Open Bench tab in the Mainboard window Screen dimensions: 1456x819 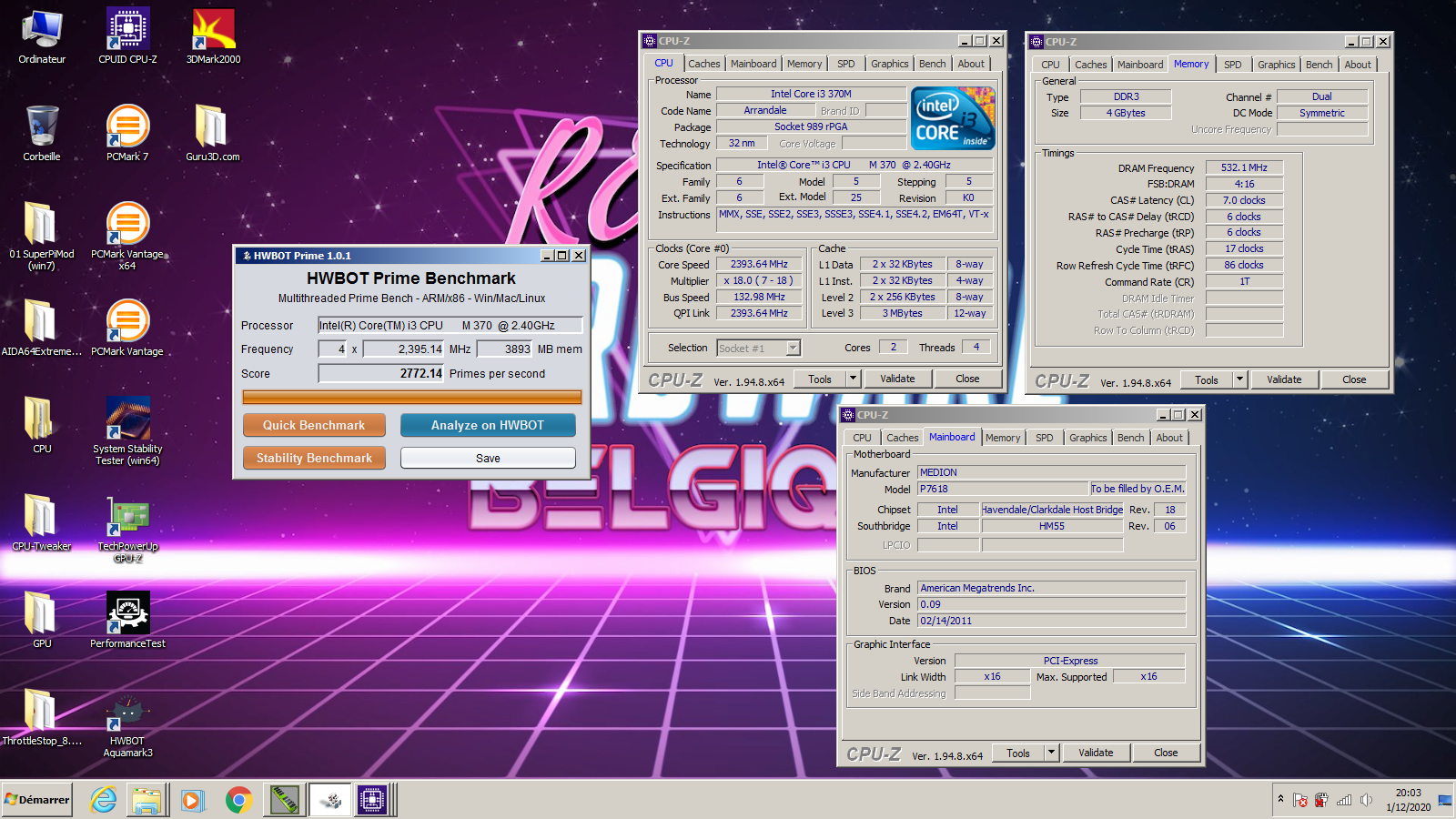[x=1130, y=438]
